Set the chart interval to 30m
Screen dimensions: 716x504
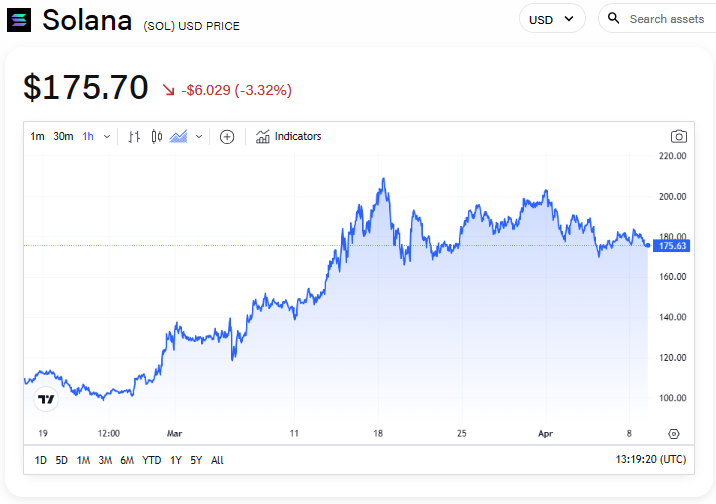point(63,137)
